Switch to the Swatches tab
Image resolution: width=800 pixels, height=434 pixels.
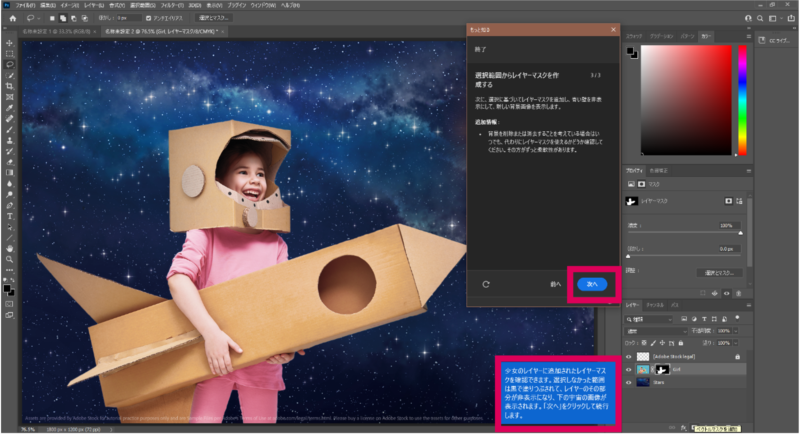635,35
